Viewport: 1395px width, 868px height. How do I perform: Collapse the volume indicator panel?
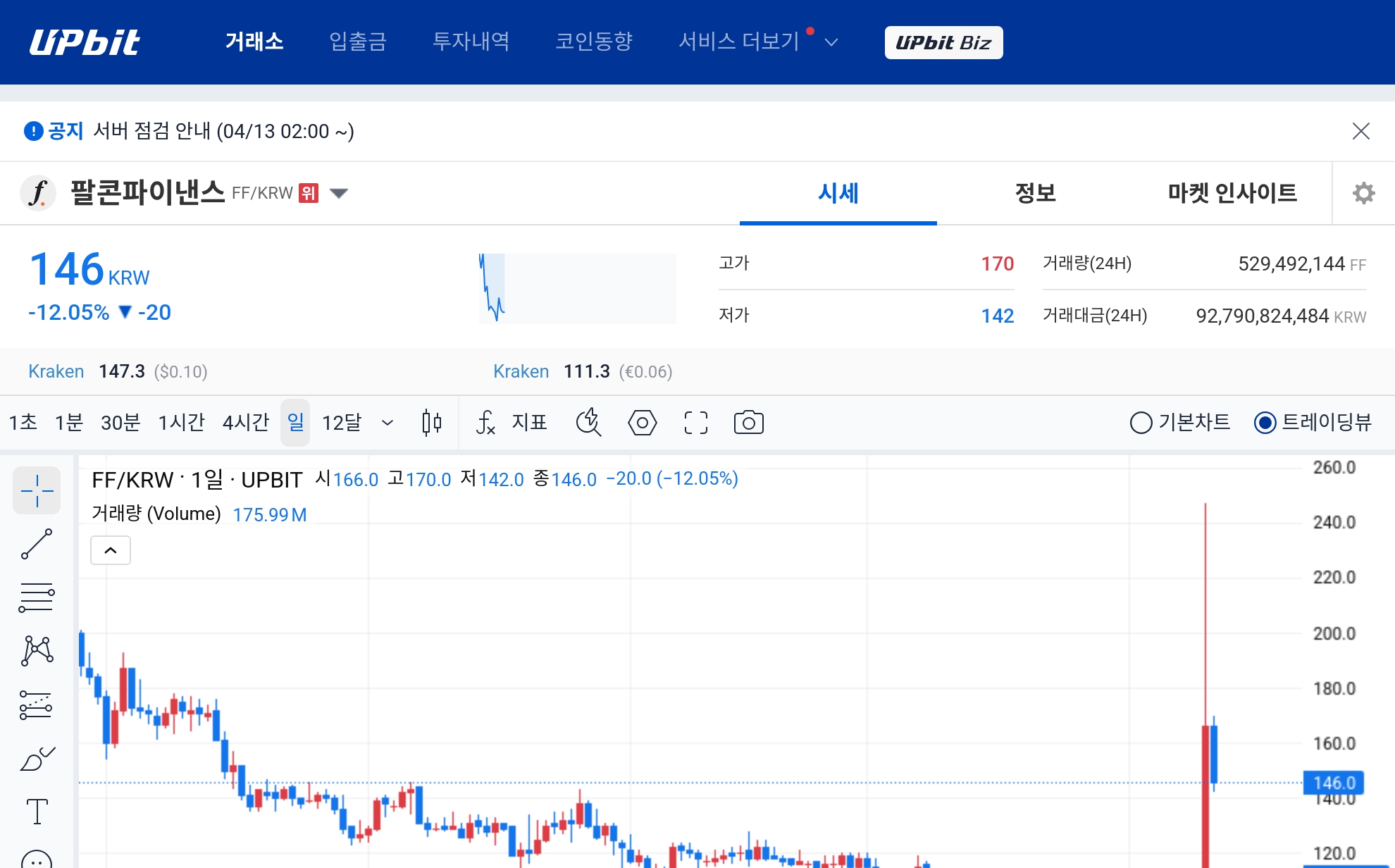click(x=110, y=550)
